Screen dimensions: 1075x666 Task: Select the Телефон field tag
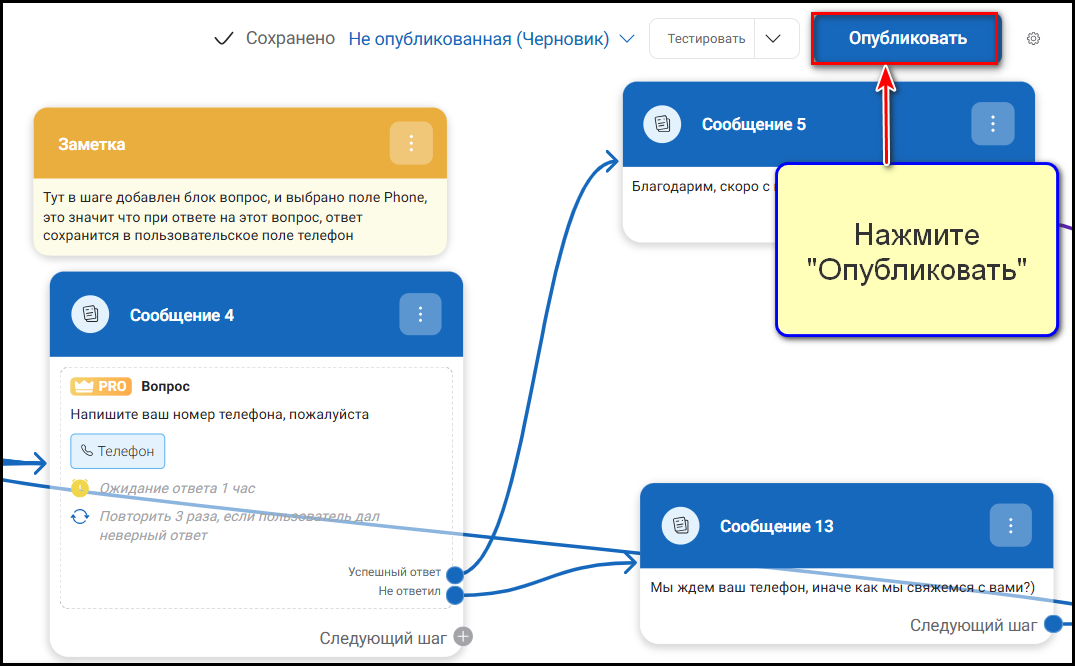click(x=118, y=451)
